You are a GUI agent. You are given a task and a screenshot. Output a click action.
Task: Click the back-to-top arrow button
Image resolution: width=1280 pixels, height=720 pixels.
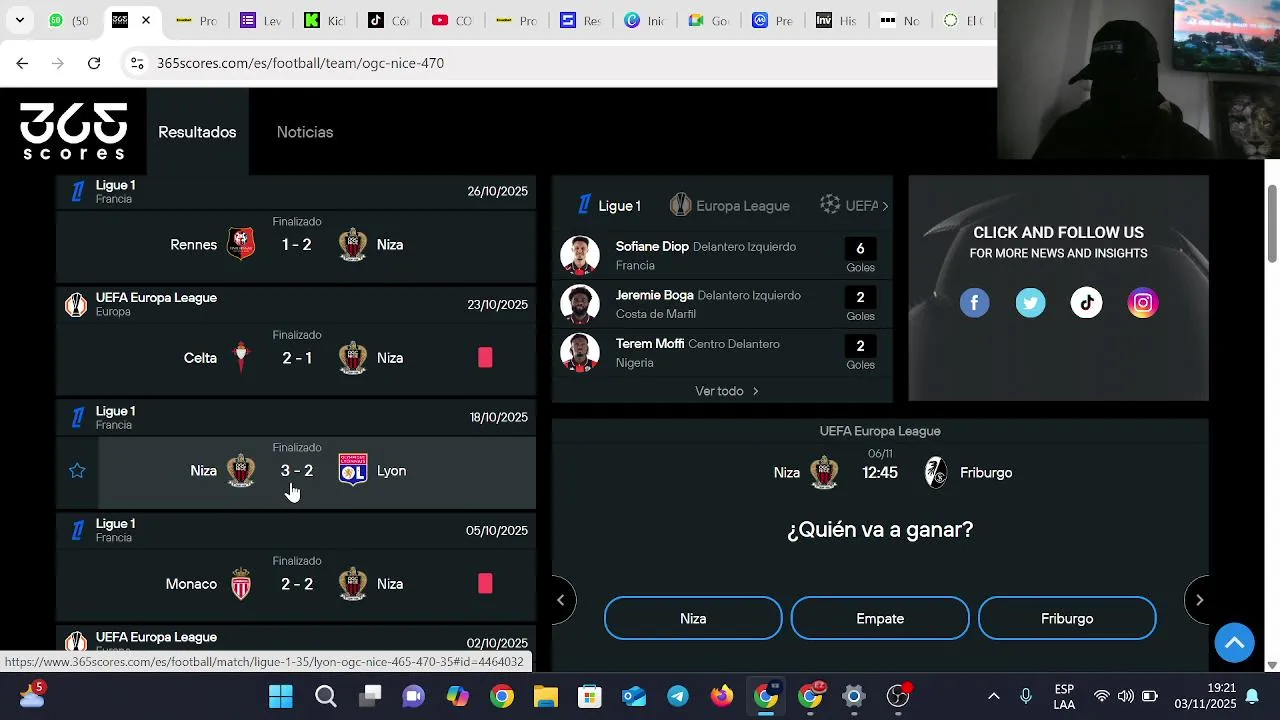[x=1235, y=643]
